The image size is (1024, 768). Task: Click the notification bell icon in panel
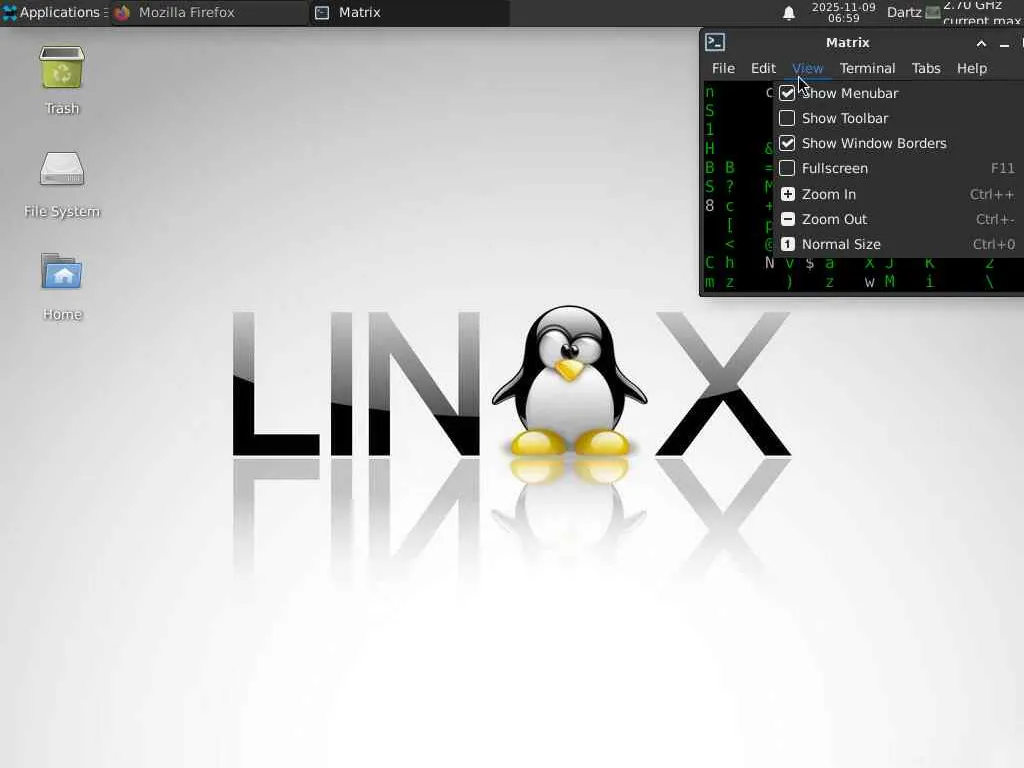coord(789,13)
